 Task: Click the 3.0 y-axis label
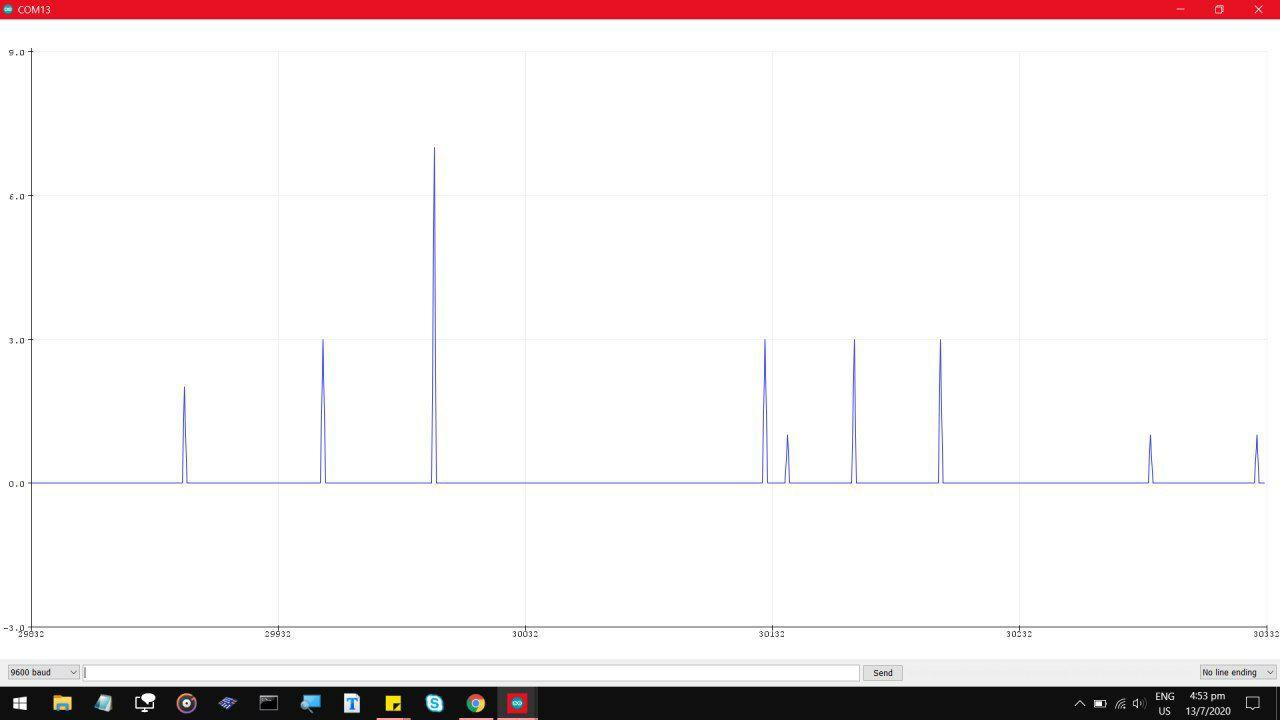click(16, 340)
